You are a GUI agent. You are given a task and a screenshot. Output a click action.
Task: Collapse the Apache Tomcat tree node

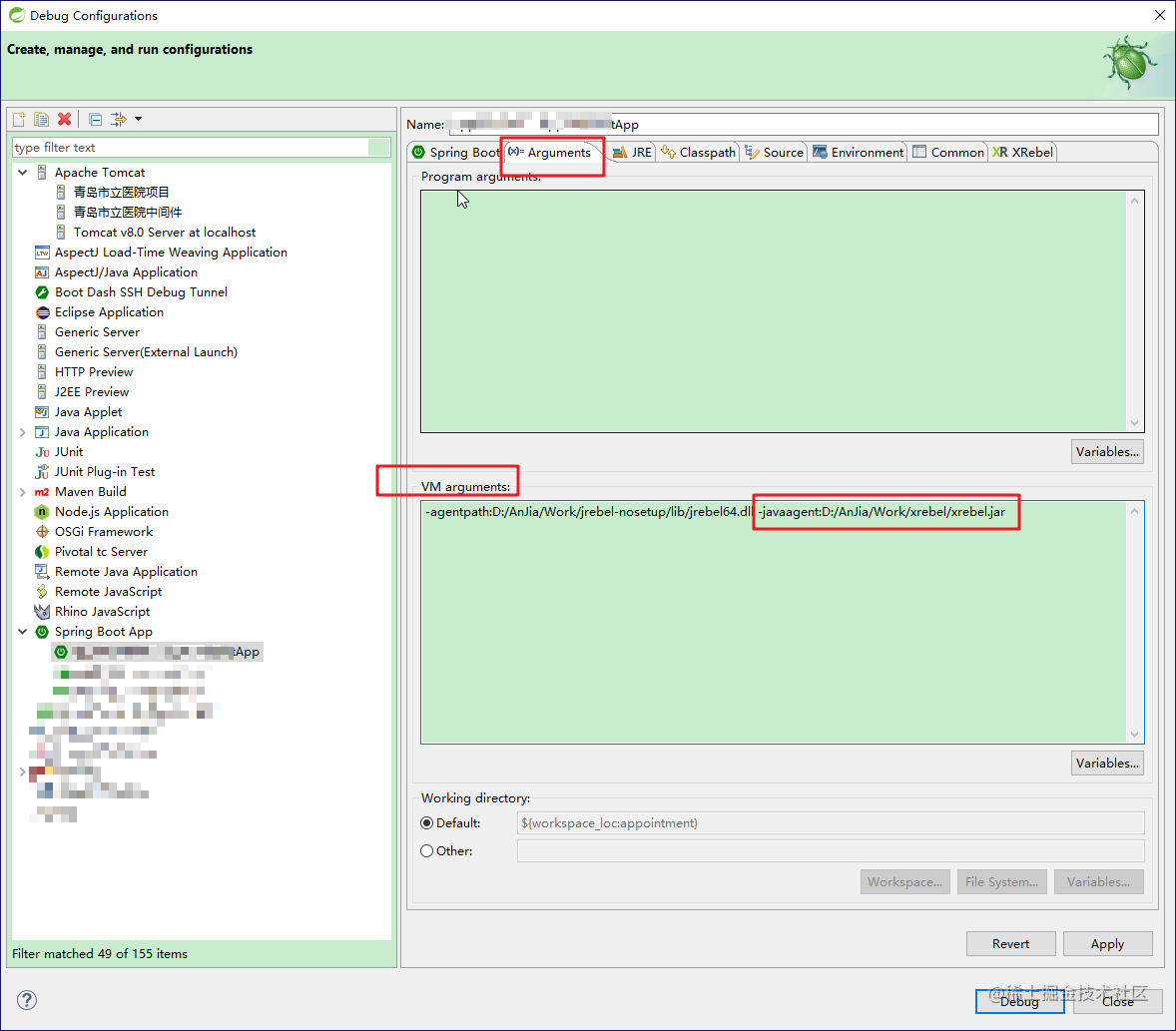pos(23,173)
